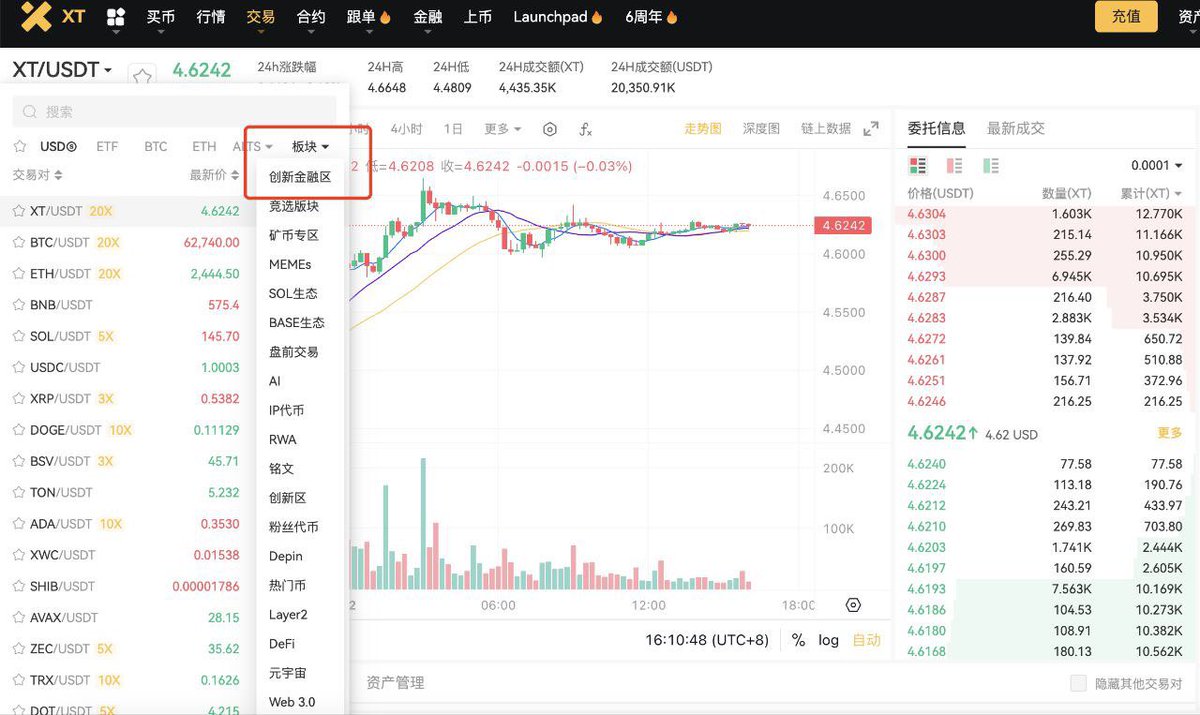Switch to 最新成交 tab
1200x715 pixels.
[1015, 128]
